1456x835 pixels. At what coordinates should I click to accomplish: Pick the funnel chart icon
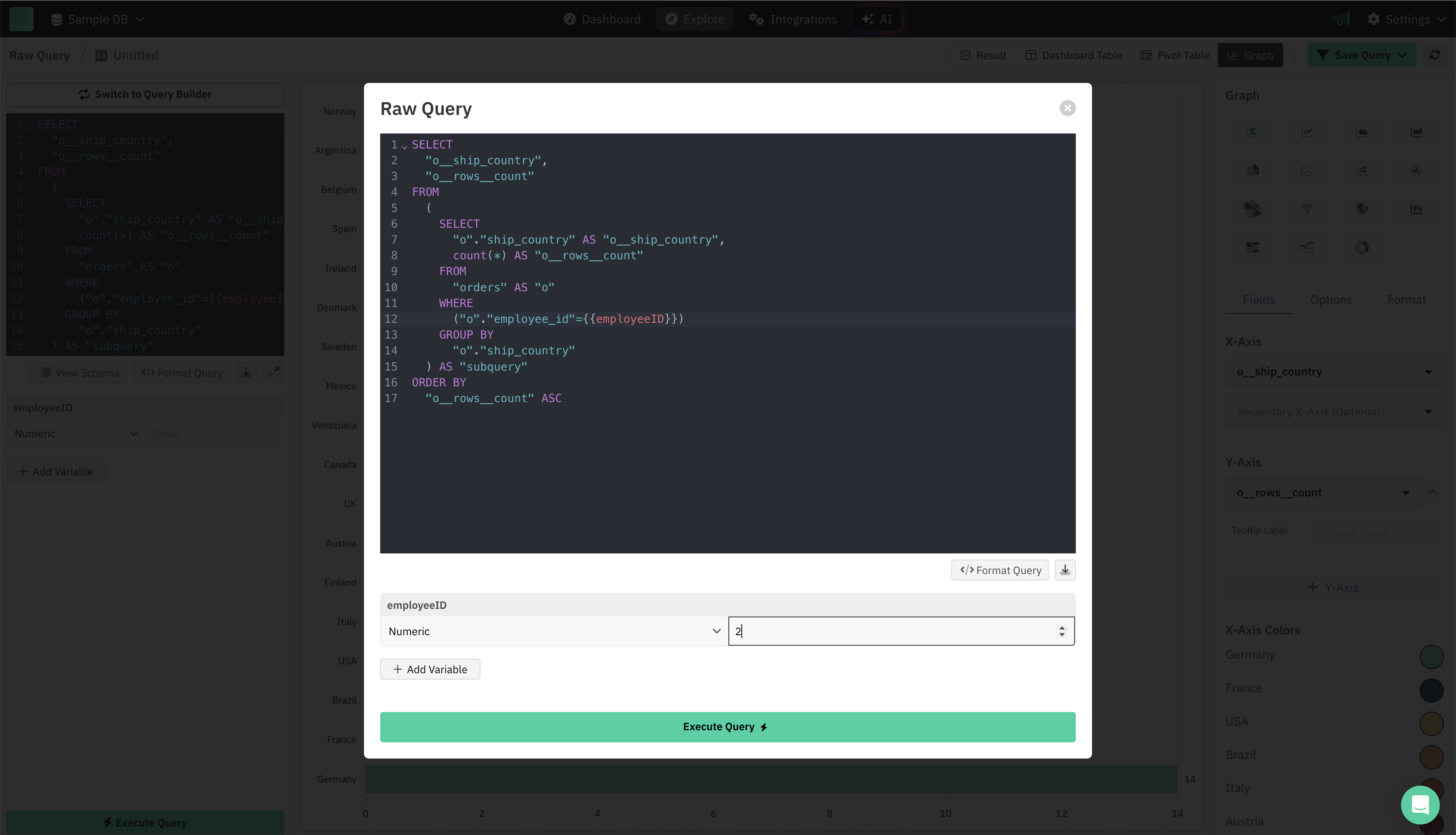[x=1307, y=209]
